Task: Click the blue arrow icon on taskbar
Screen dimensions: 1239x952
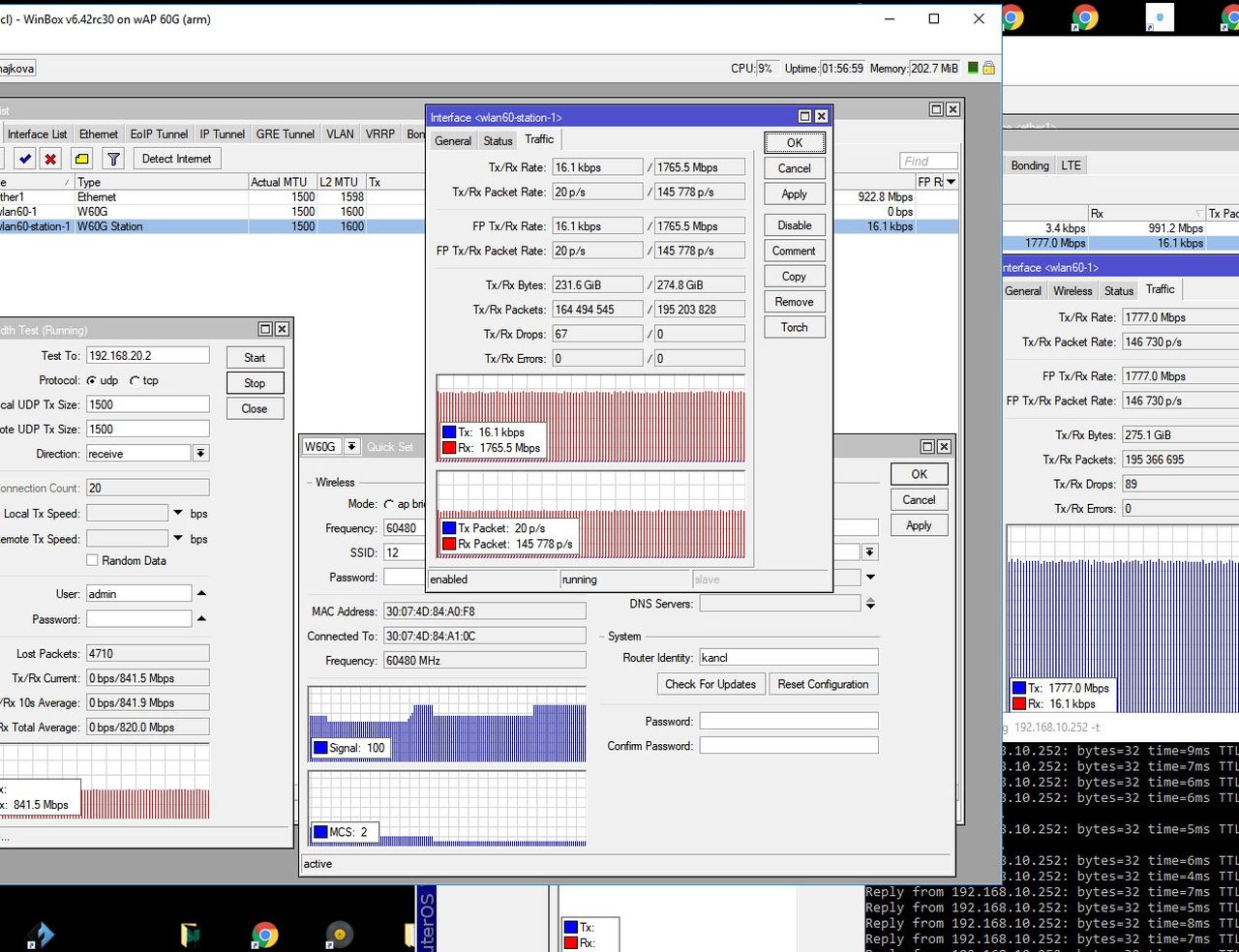Action: click(x=41, y=935)
